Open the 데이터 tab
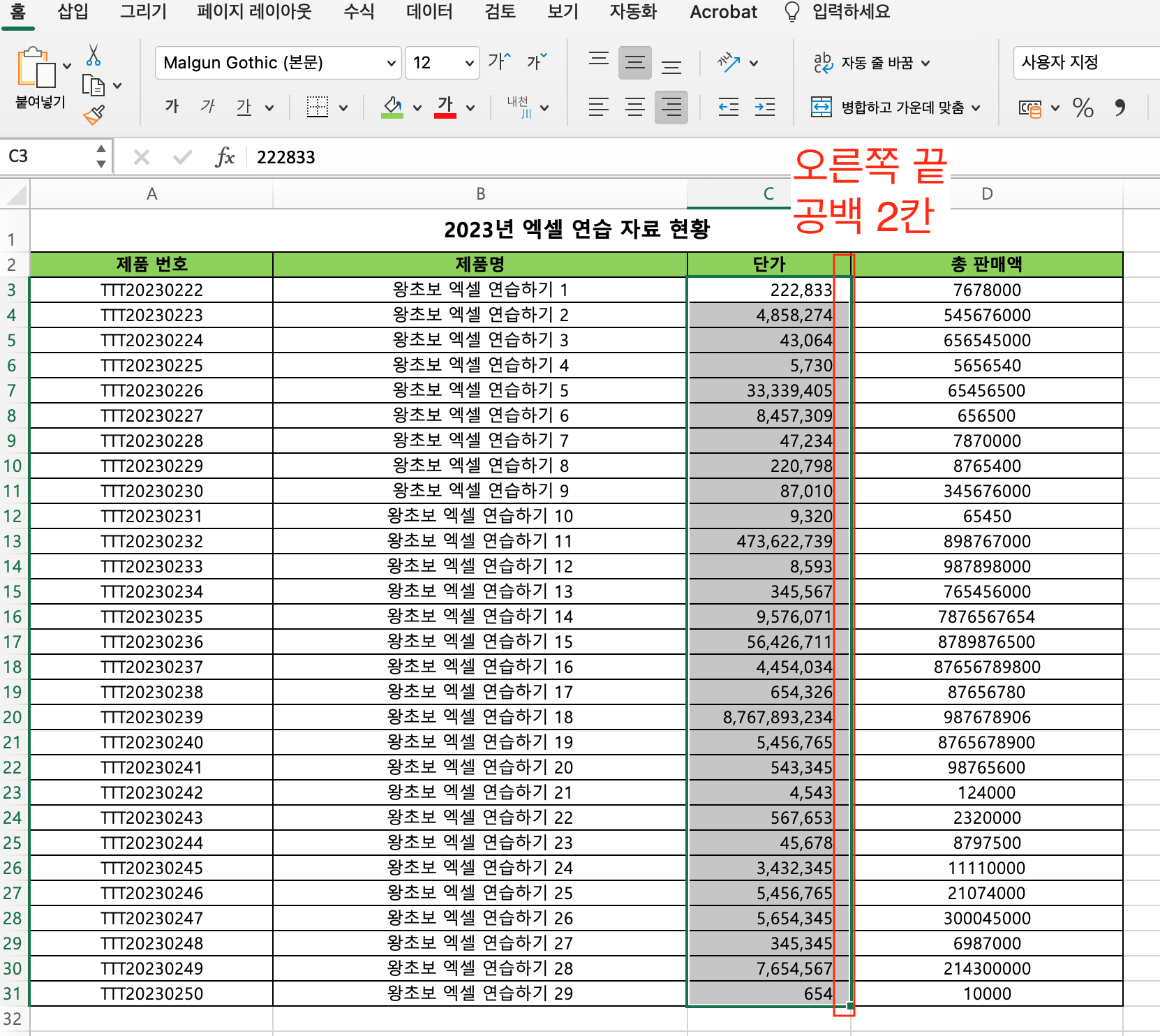The image size is (1160, 1036). point(430,12)
